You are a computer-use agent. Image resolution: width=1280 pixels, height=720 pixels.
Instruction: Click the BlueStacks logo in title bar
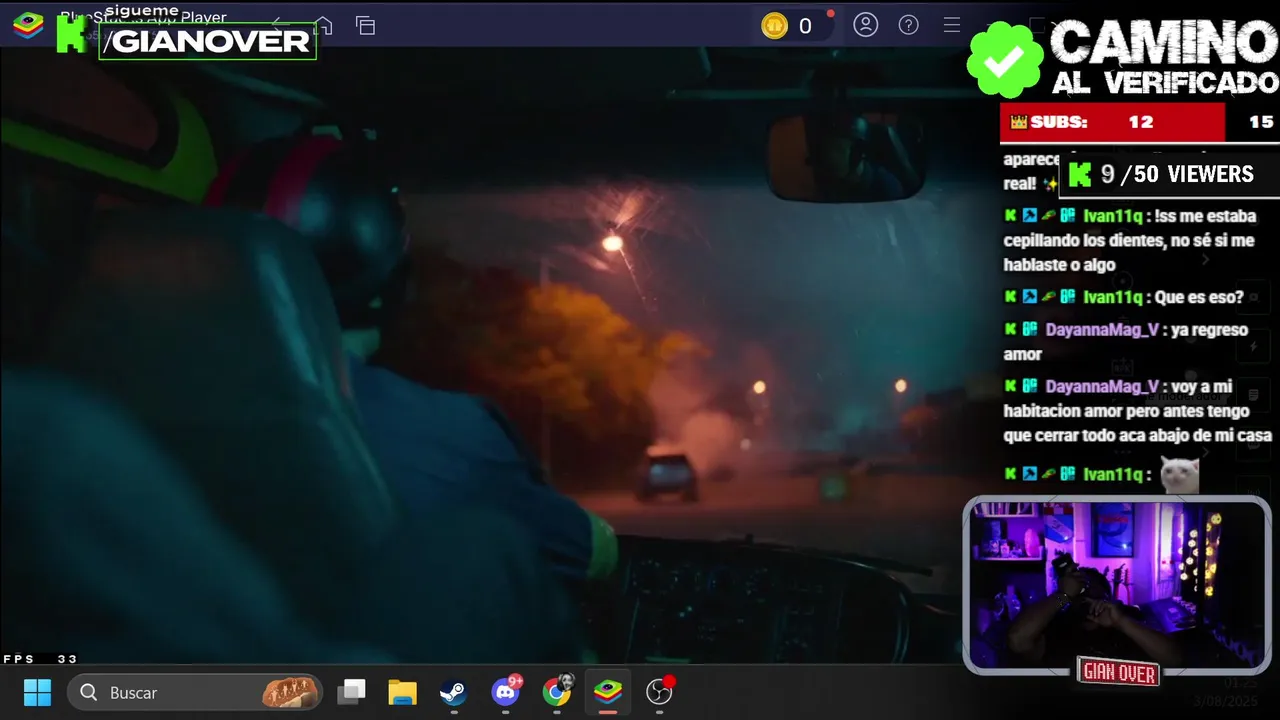tap(28, 26)
